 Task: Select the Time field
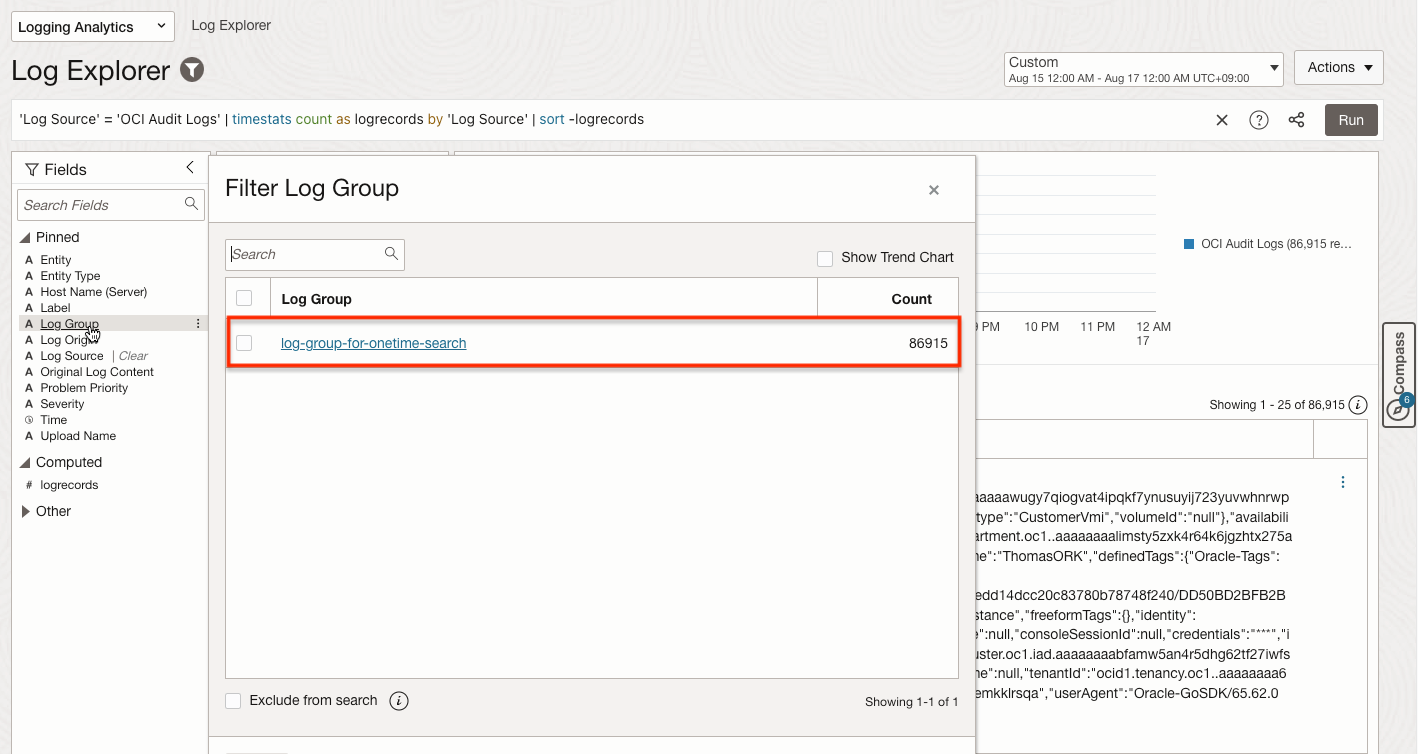point(54,420)
